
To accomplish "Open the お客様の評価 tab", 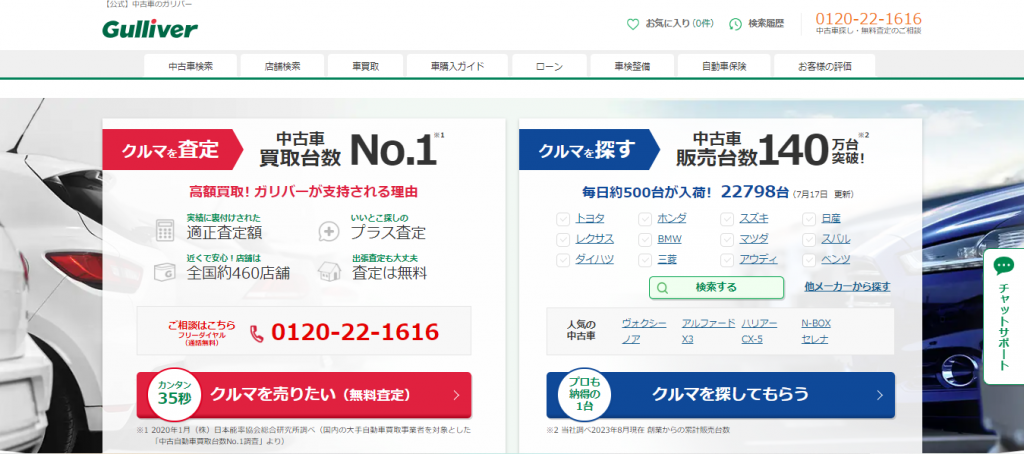I will pos(825,66).
